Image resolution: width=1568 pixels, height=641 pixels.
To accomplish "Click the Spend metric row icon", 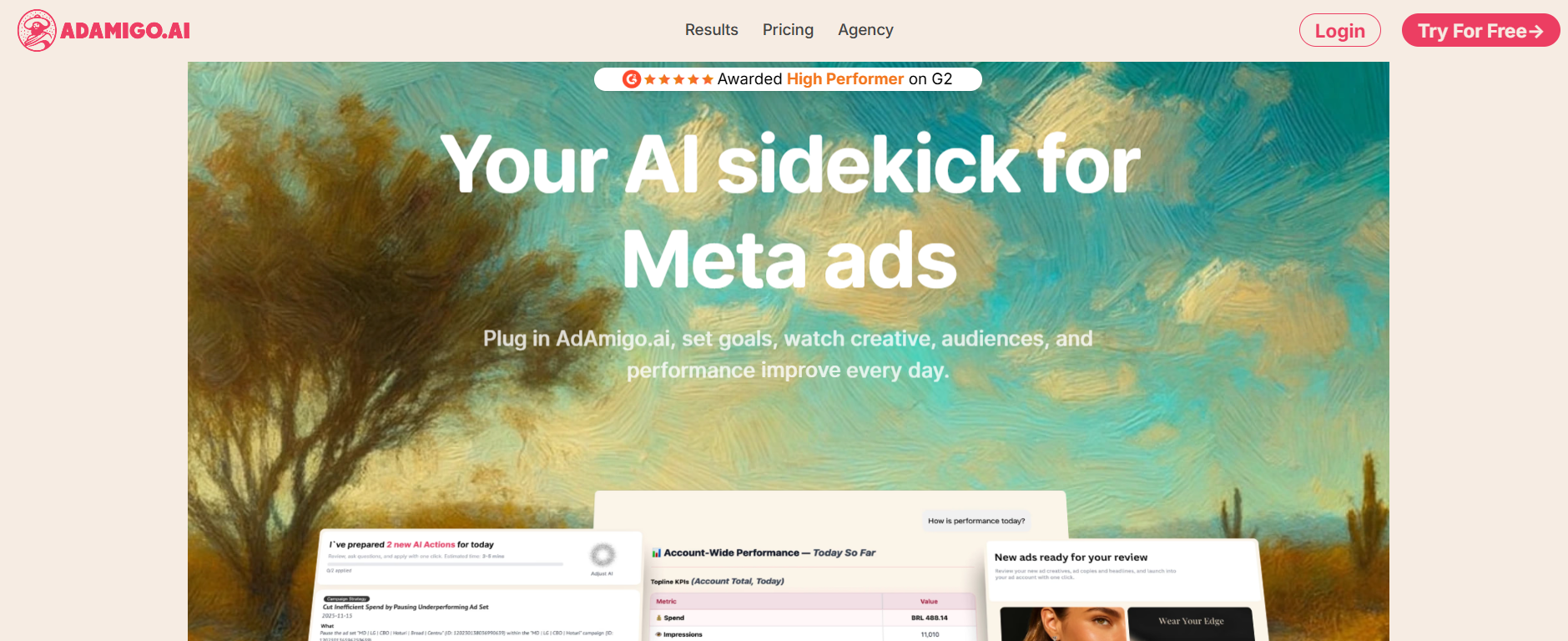I will click(659, 618).
